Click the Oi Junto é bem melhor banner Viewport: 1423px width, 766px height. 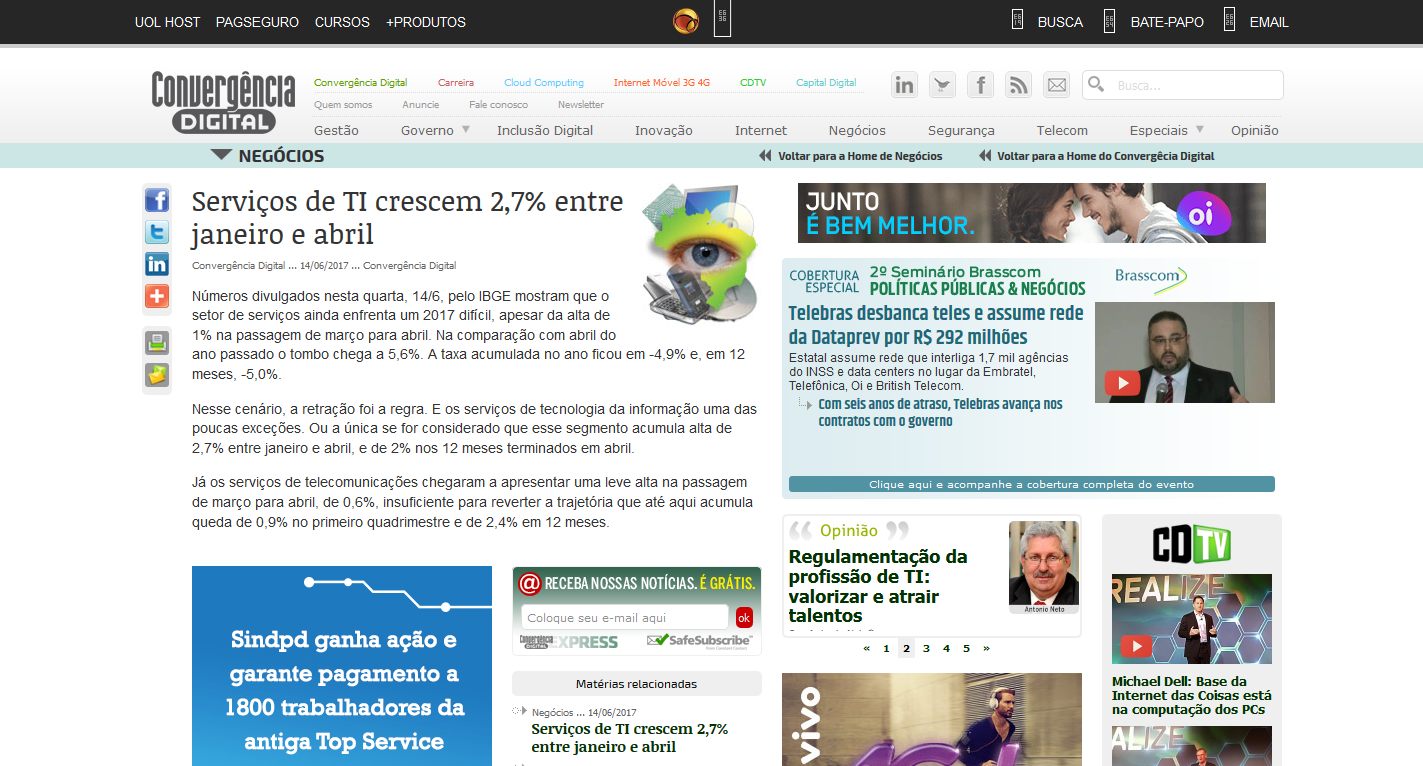[1032, 213]
